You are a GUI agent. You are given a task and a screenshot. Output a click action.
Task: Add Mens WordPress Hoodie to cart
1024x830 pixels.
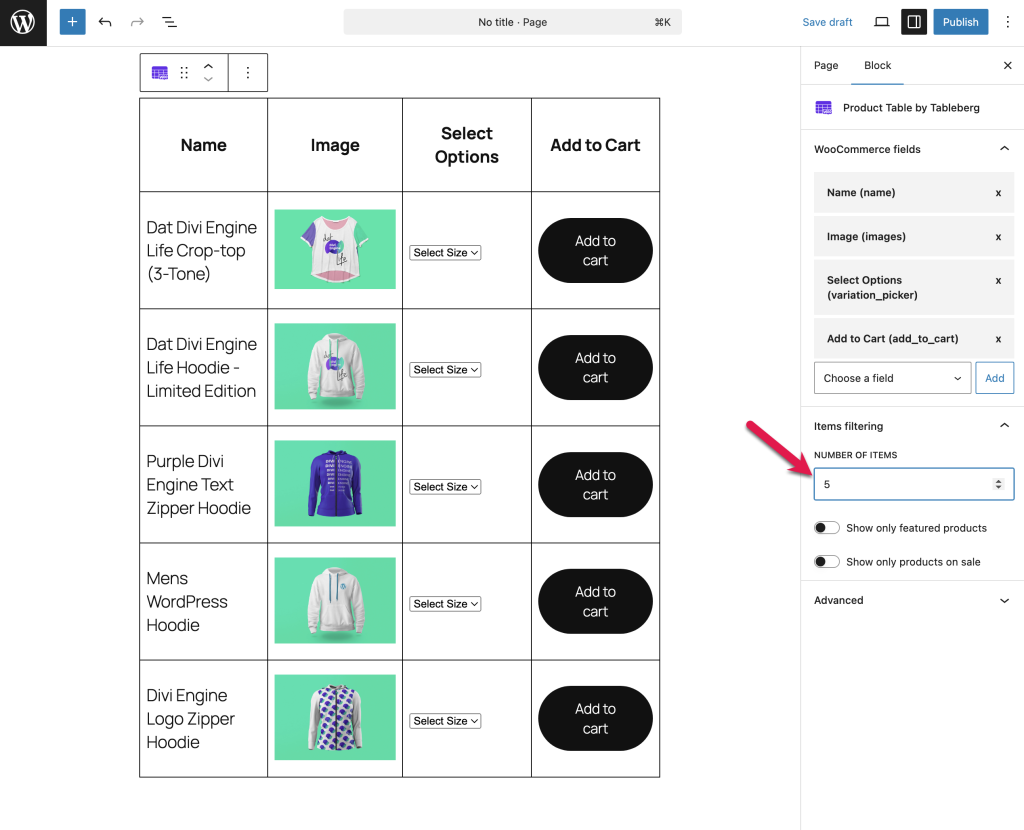[x=595, y=601]
